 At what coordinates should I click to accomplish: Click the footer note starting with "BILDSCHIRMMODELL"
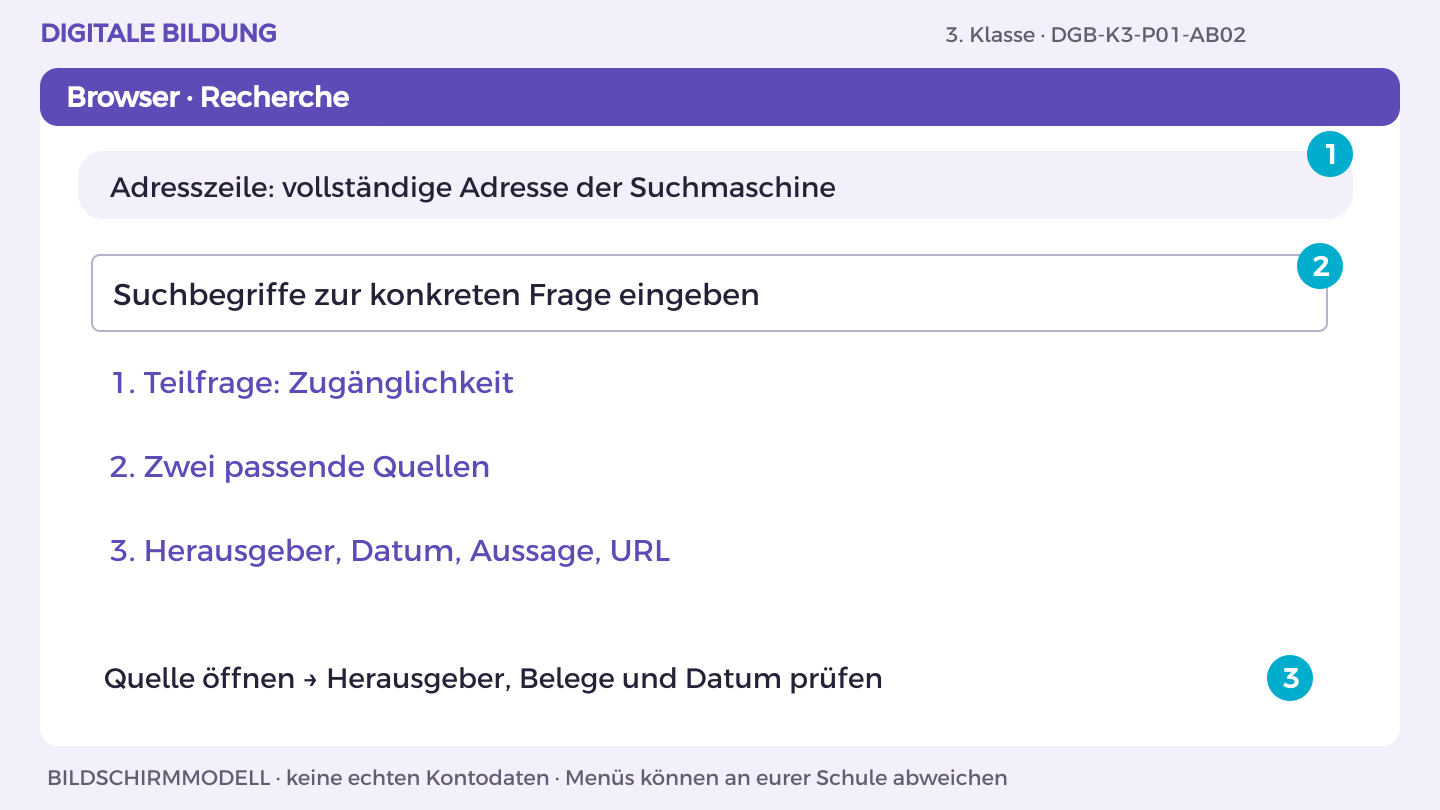(x=527, y=778)
